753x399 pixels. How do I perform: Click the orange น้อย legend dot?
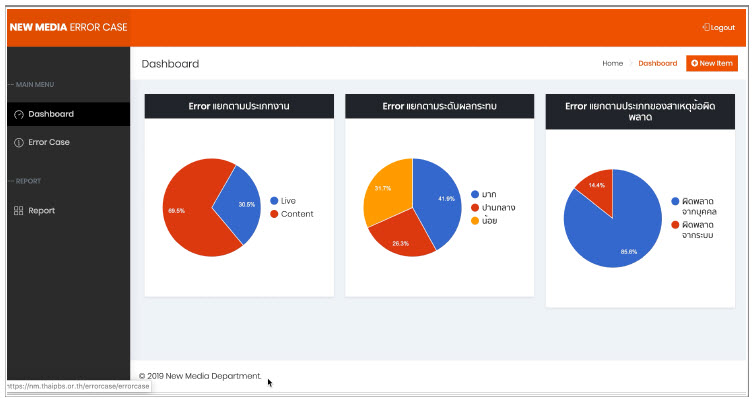pos(475,221)
